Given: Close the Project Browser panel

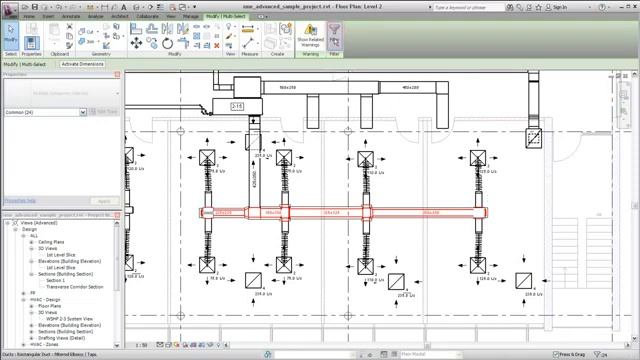Looking at the screenshot, I should click(118, 215).
